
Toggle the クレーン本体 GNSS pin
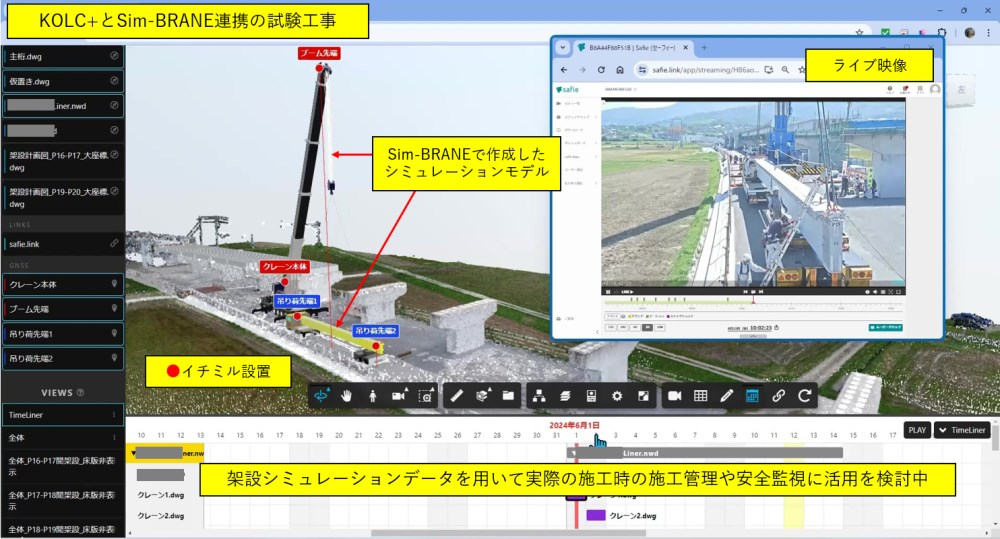(114, 284)
